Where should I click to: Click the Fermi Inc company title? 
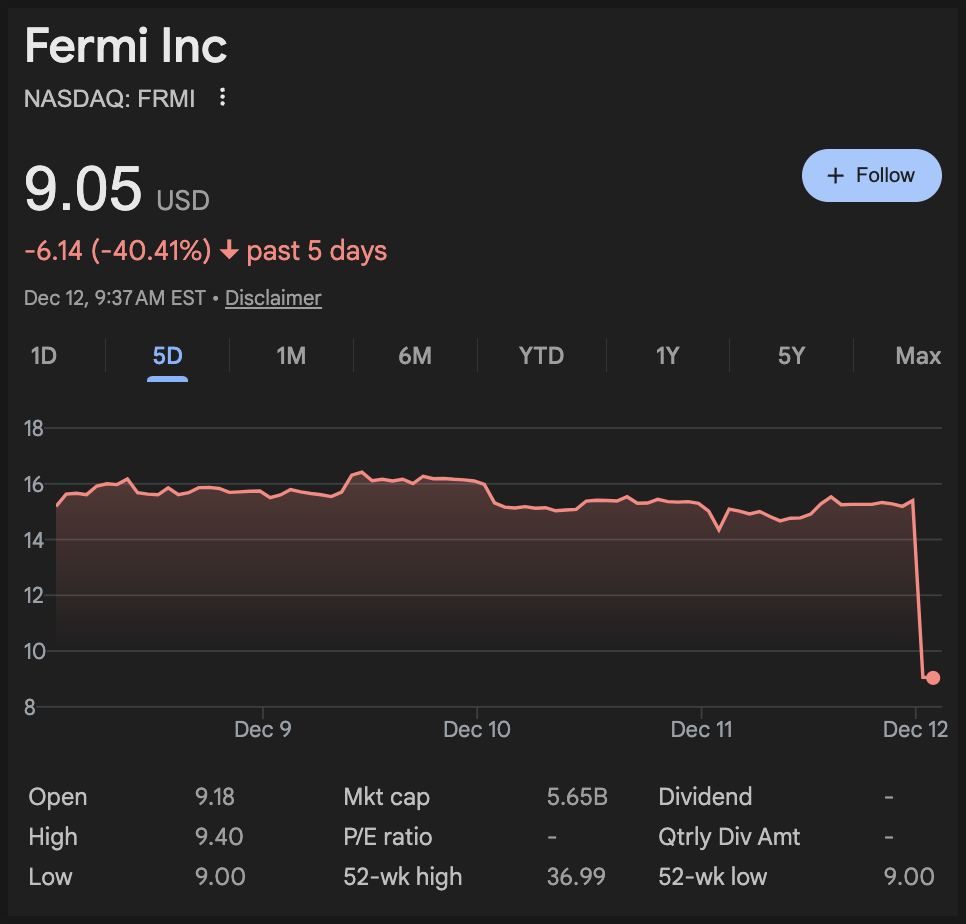126,46
